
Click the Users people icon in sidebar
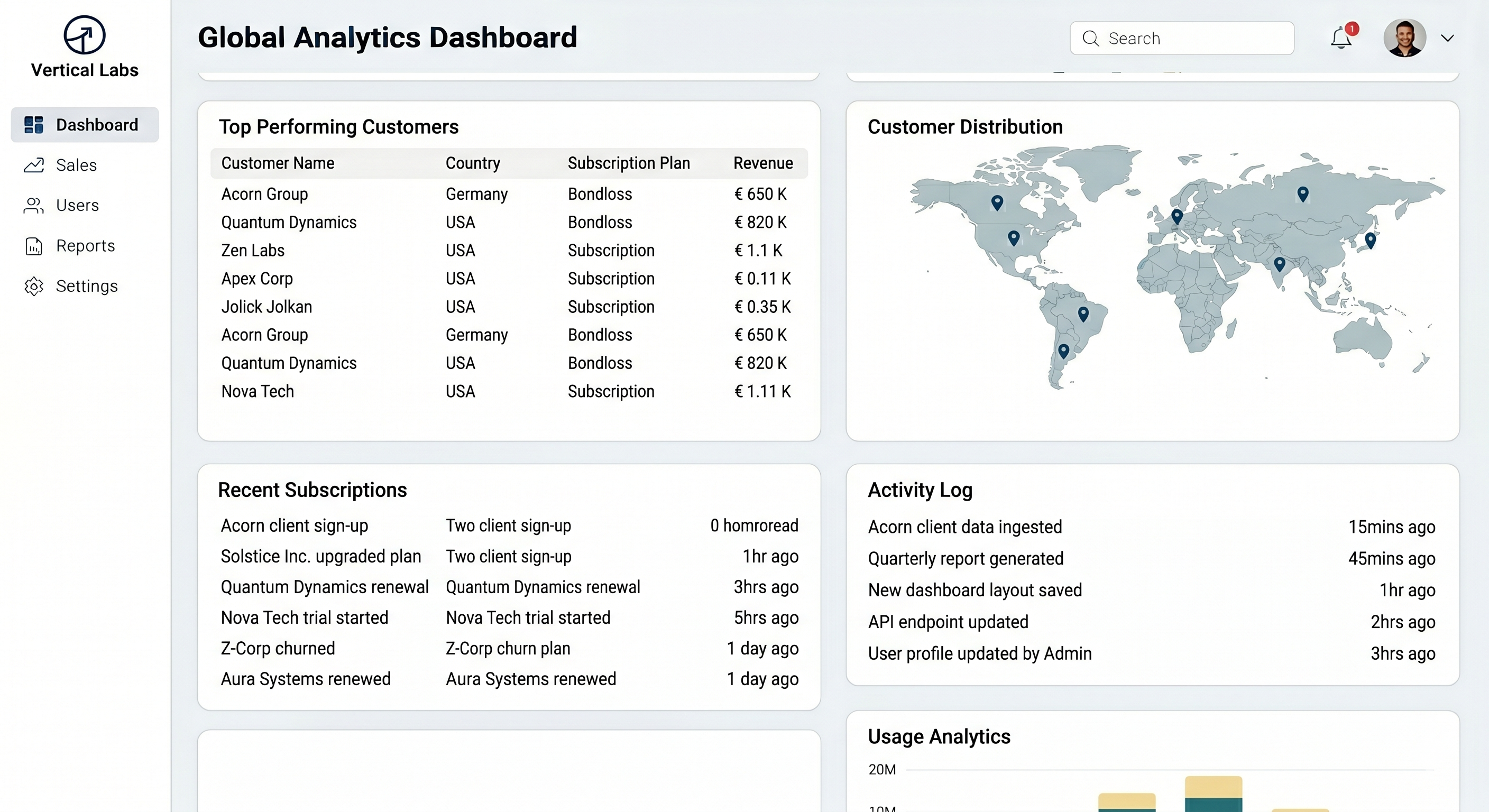[33, 206]
